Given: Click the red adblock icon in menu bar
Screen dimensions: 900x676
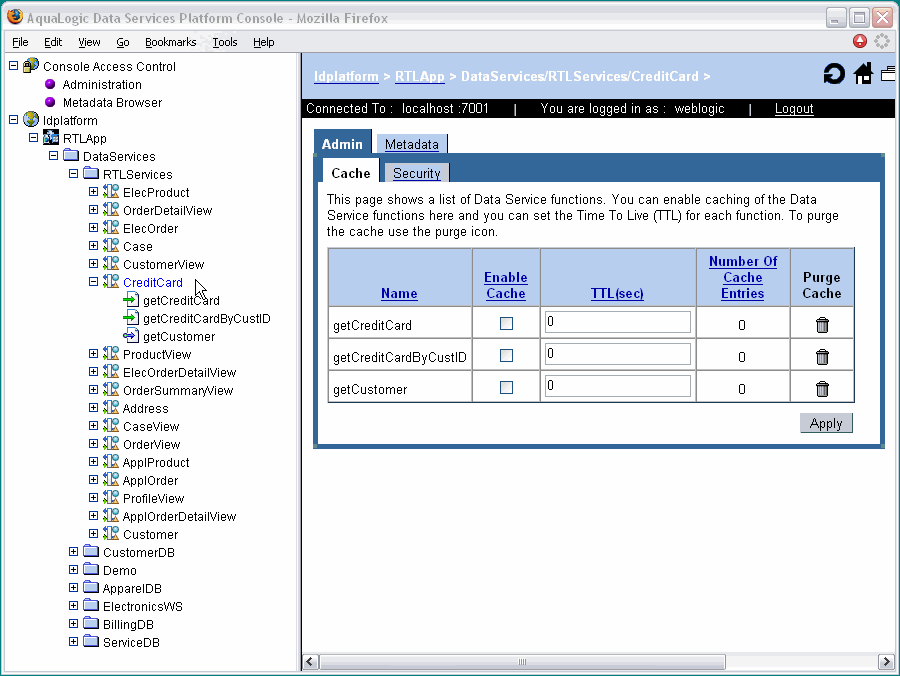Looking at the screenshot, I should click(860, 41).
